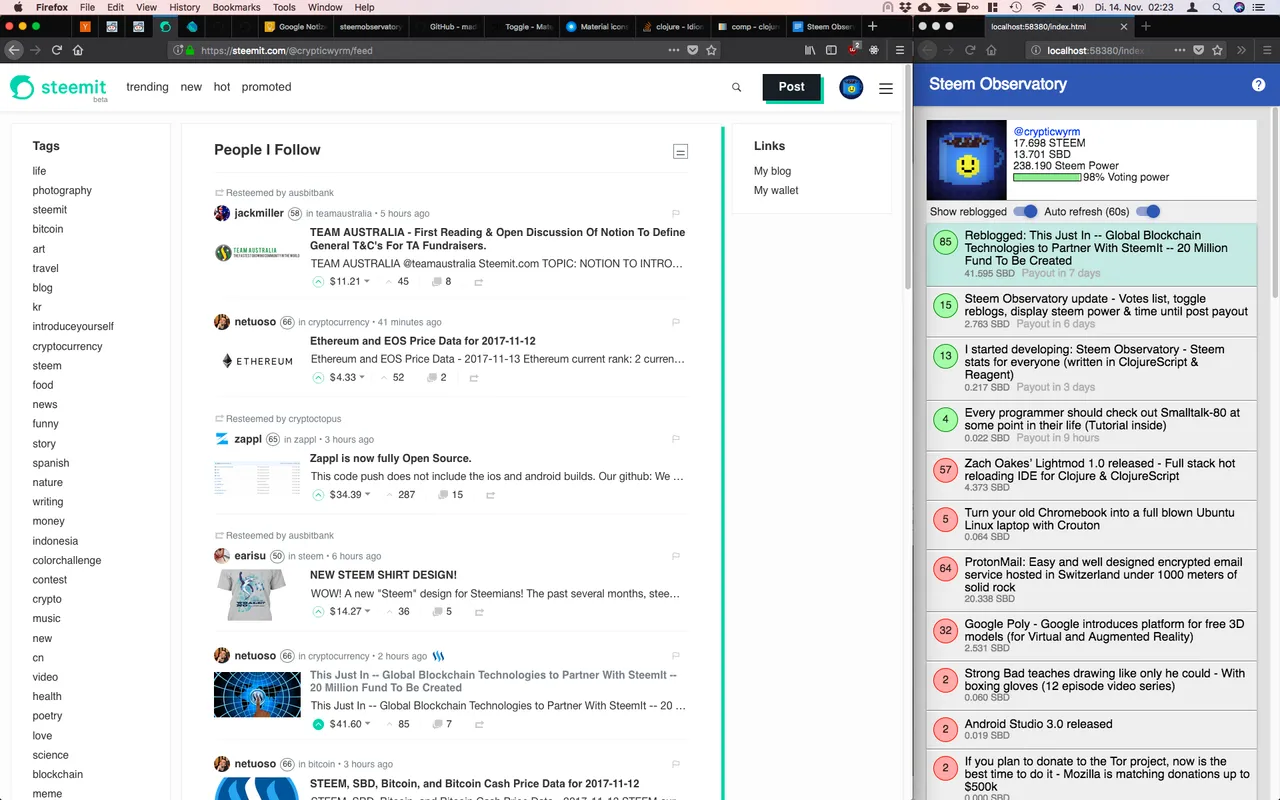Bookmark steemit page with star icon
The height and width of the screenshot is (800, 1280).
[x=711, y=50]
